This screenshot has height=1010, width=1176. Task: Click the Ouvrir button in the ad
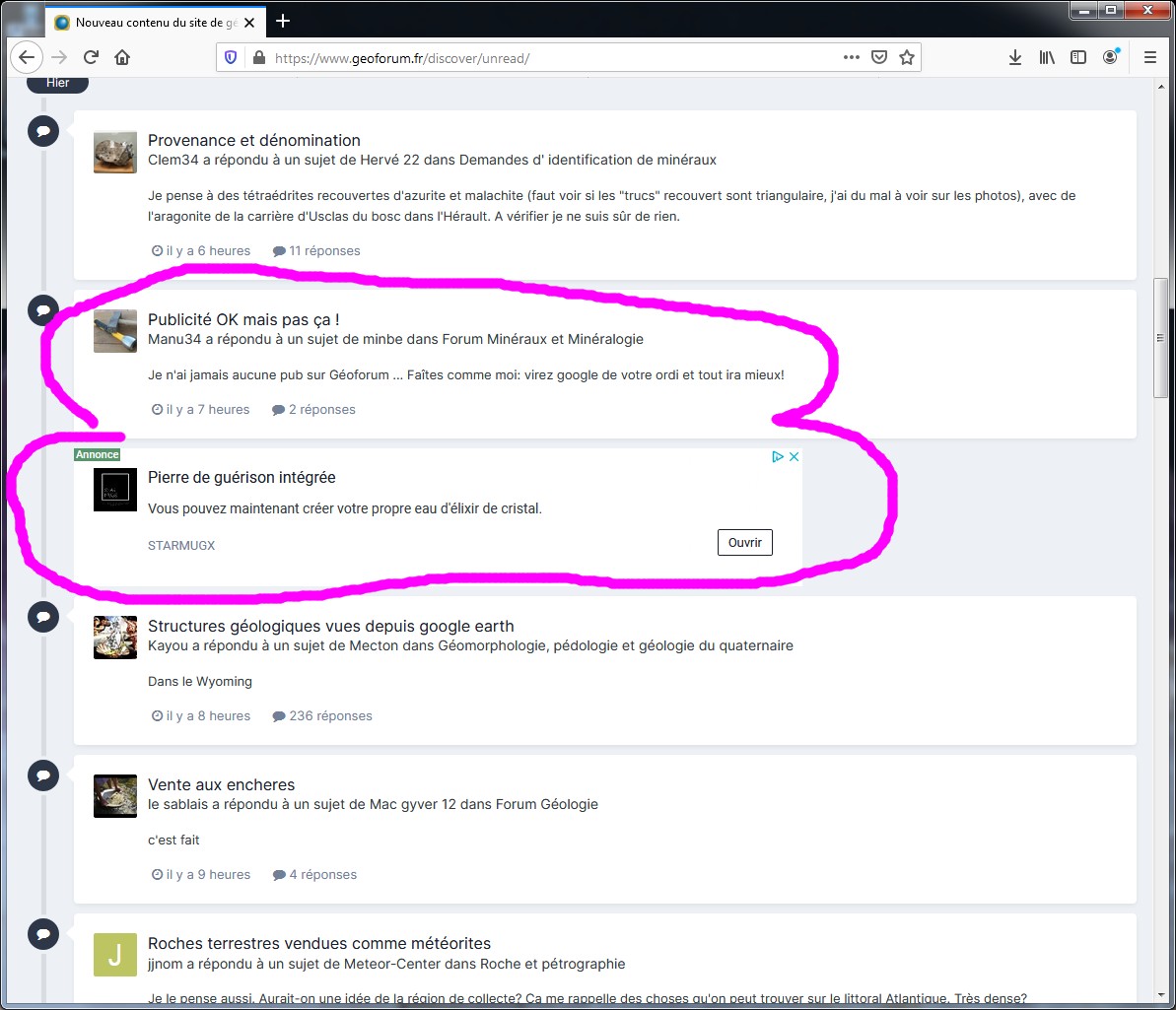pyautogui.click(x=745, y=542)
